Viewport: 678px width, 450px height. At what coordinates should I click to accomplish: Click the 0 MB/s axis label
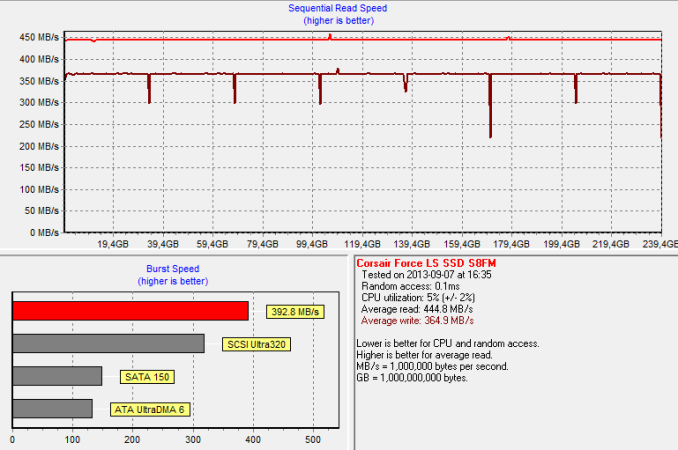pos(44,233)
